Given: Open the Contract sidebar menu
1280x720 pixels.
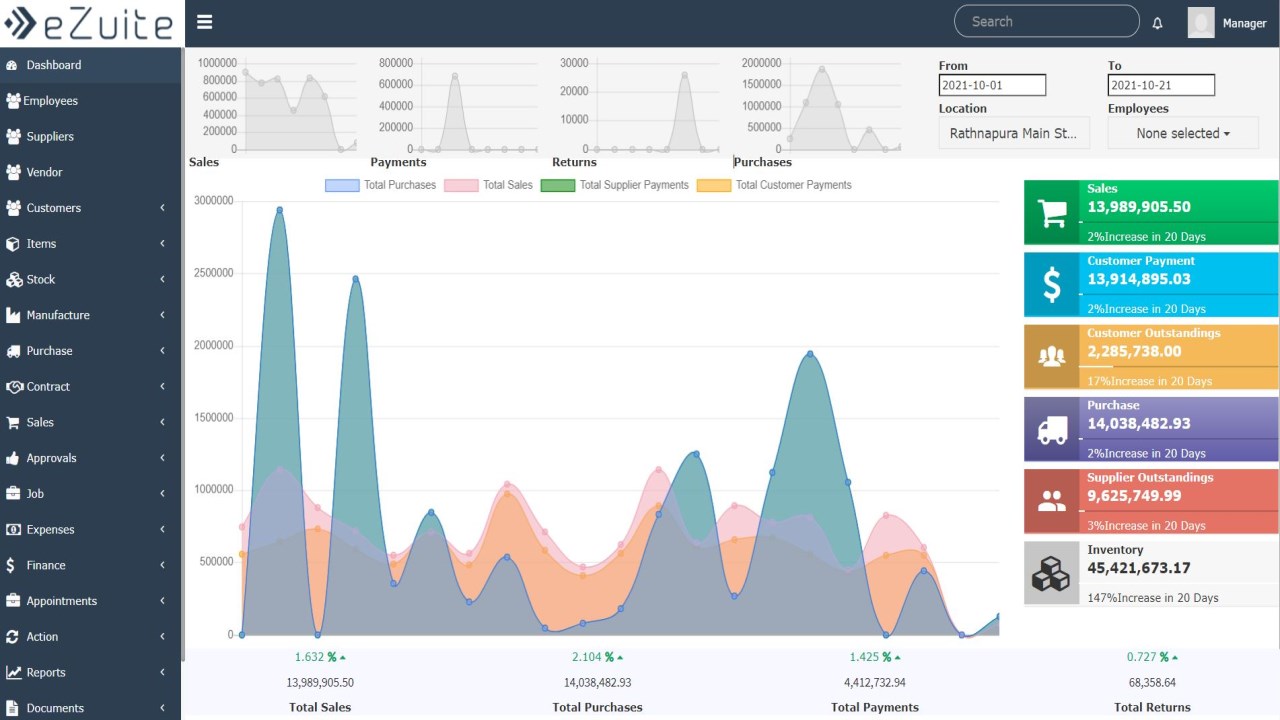Looking at the screenshot, I should pyautogui.click(x=90, y=387).
